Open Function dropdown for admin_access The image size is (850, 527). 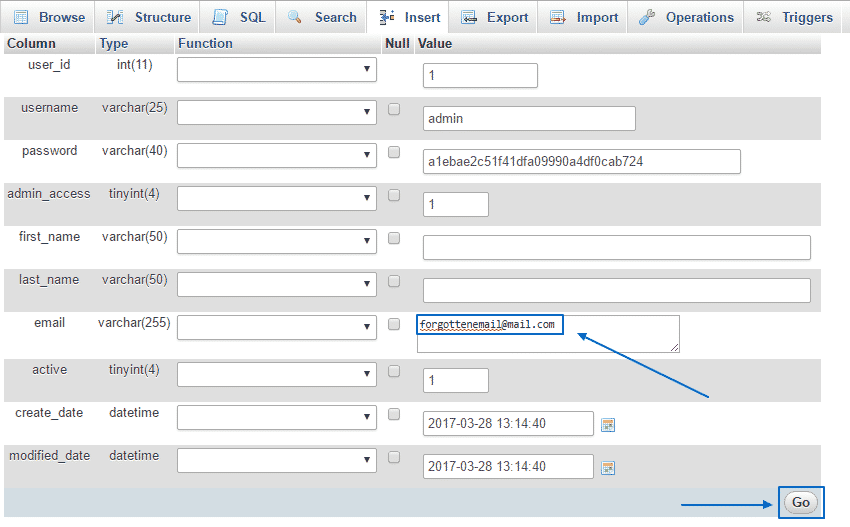[x=276, y=198]
